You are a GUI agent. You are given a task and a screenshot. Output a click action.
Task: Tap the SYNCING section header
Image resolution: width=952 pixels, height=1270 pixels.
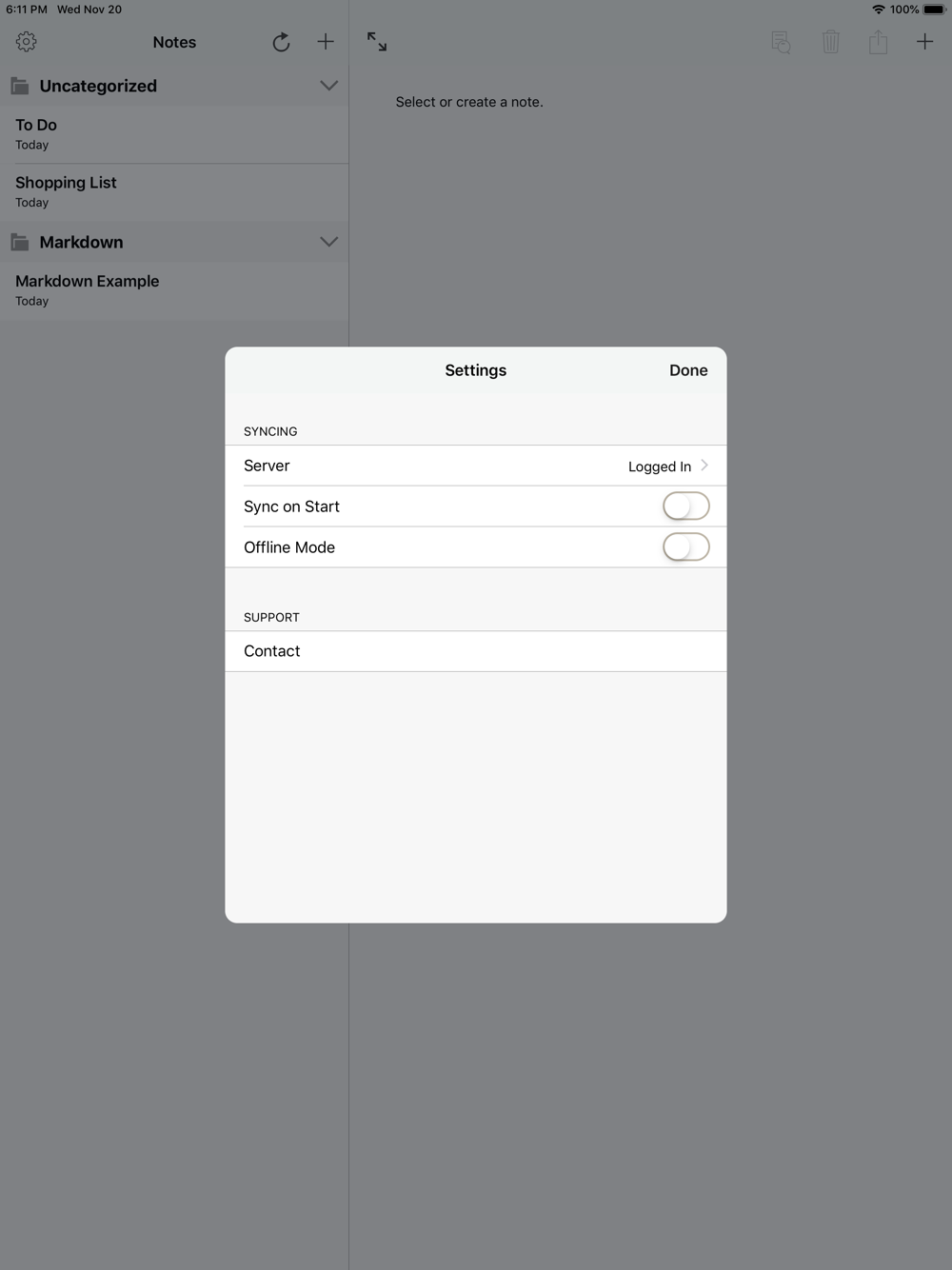(x=270, y=431)
